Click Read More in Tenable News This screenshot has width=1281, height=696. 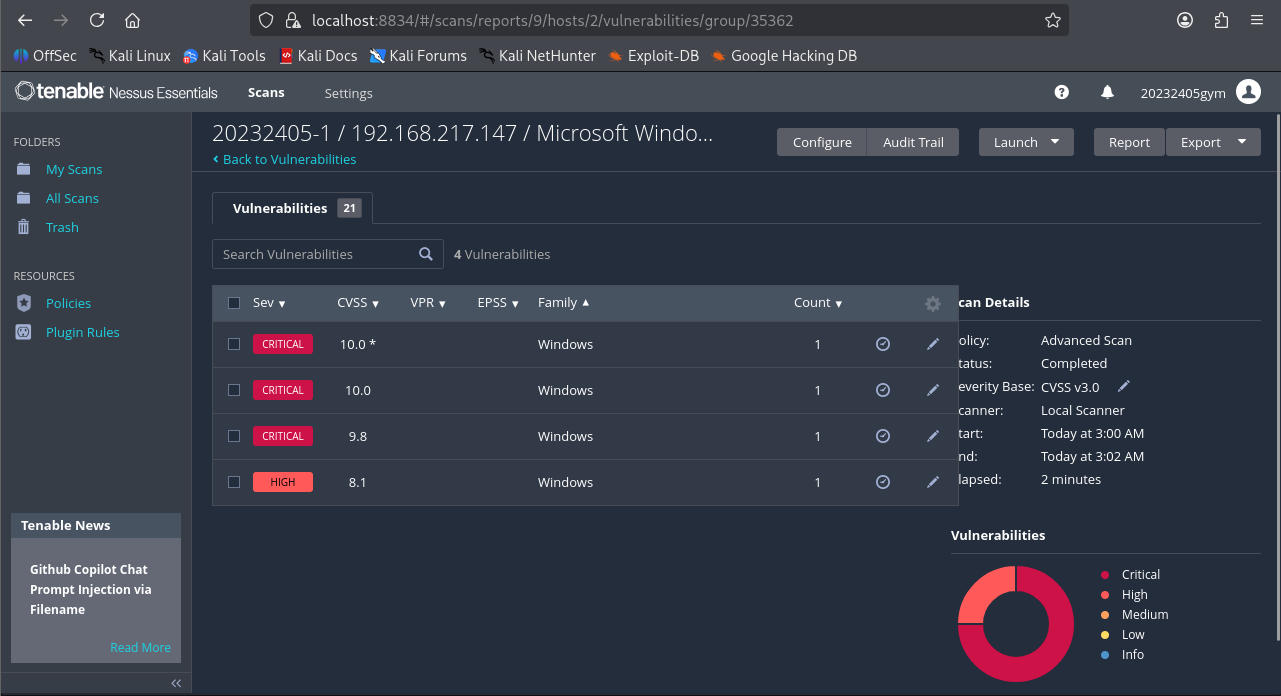[x=140, y=647]
